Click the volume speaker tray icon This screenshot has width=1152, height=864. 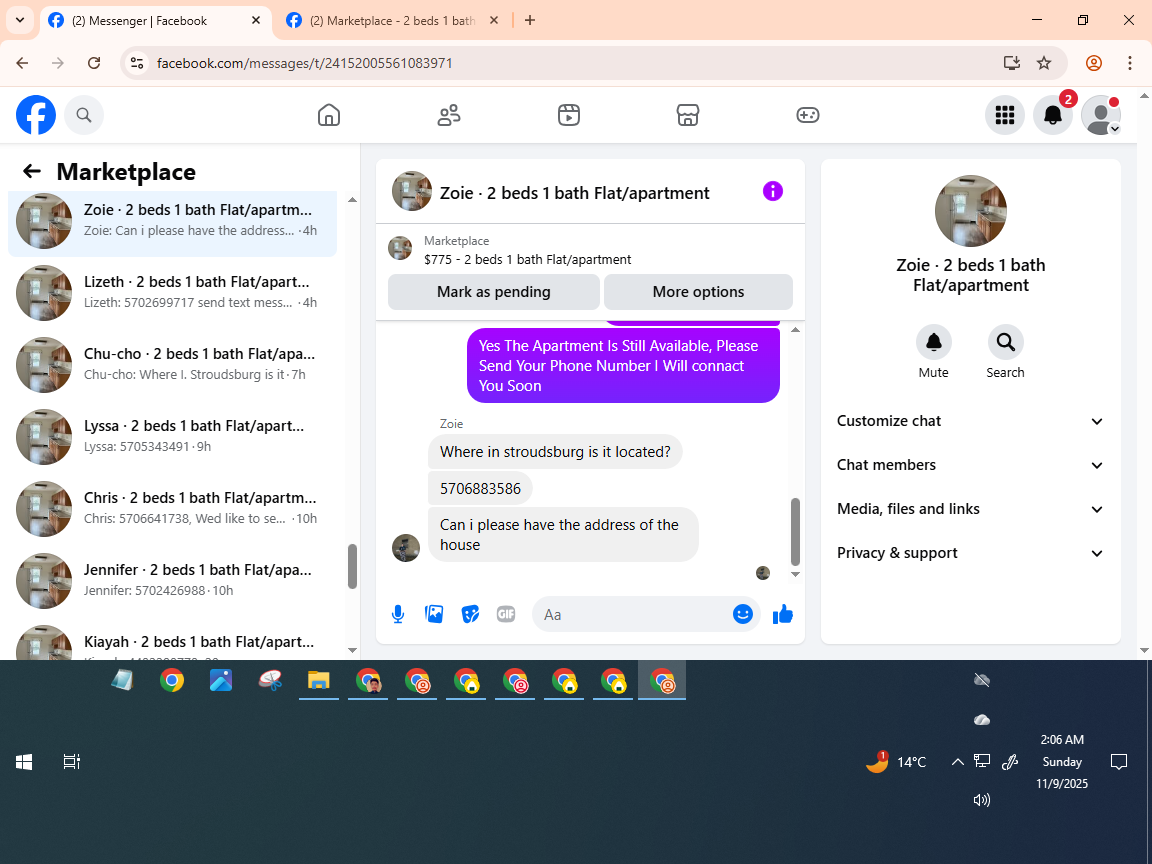point(982,800)
